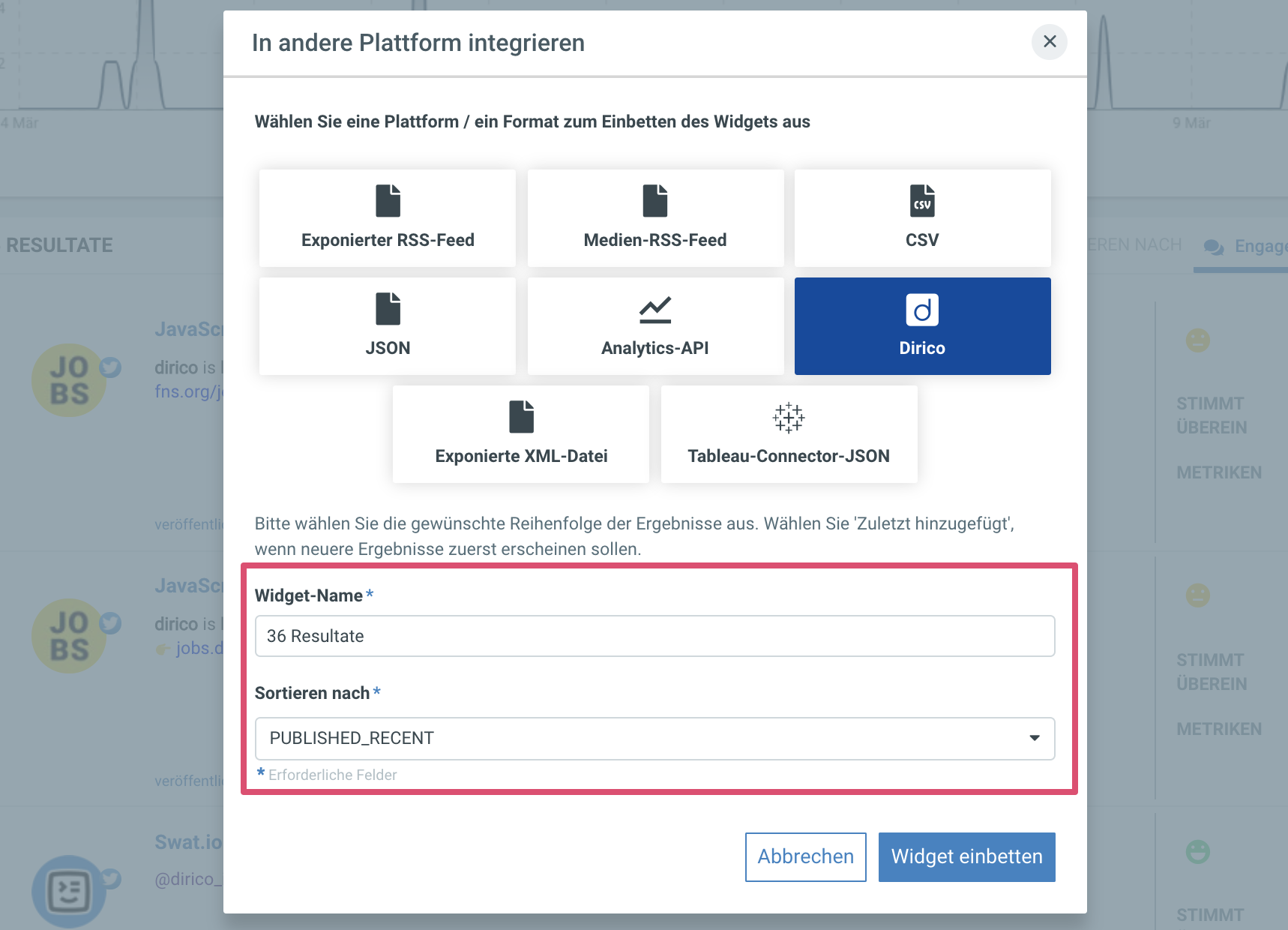
Task: Click the Dirico logo icon
Action: click(x=922, y=310)
